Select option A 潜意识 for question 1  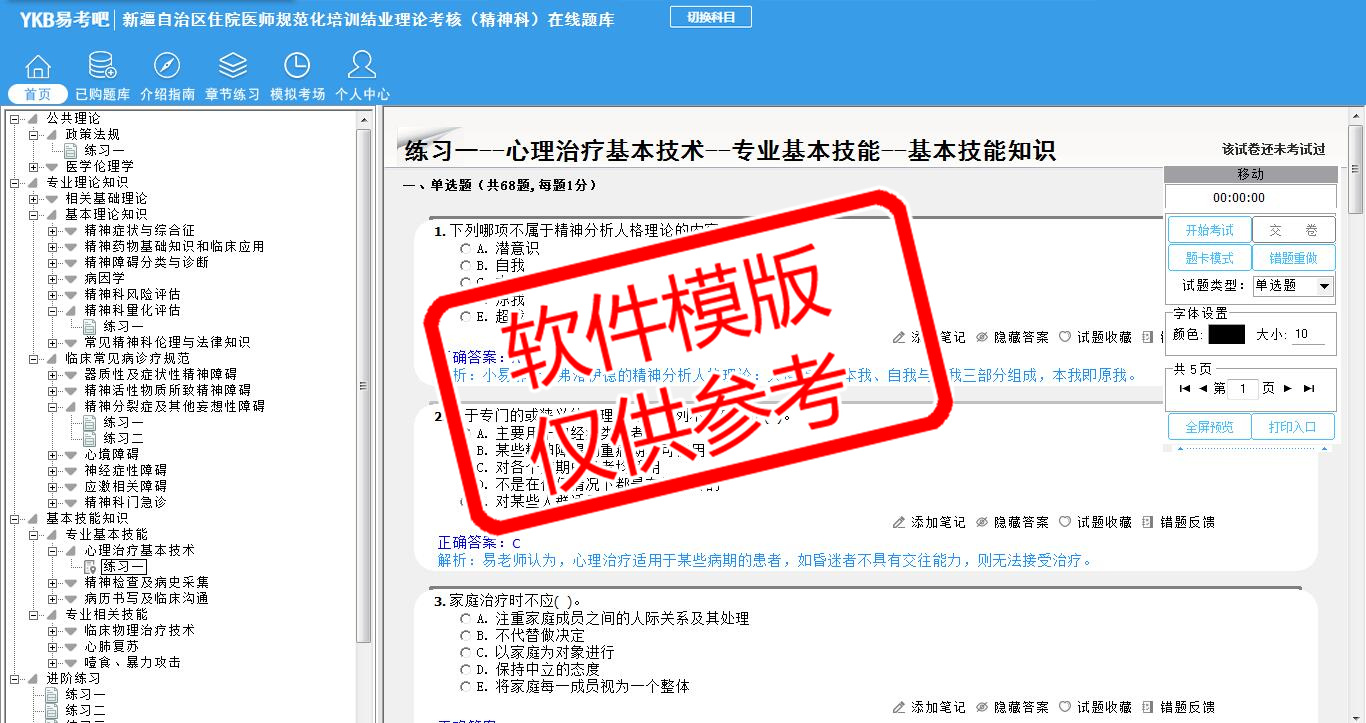pyautogui.click(x=466, y=248)
